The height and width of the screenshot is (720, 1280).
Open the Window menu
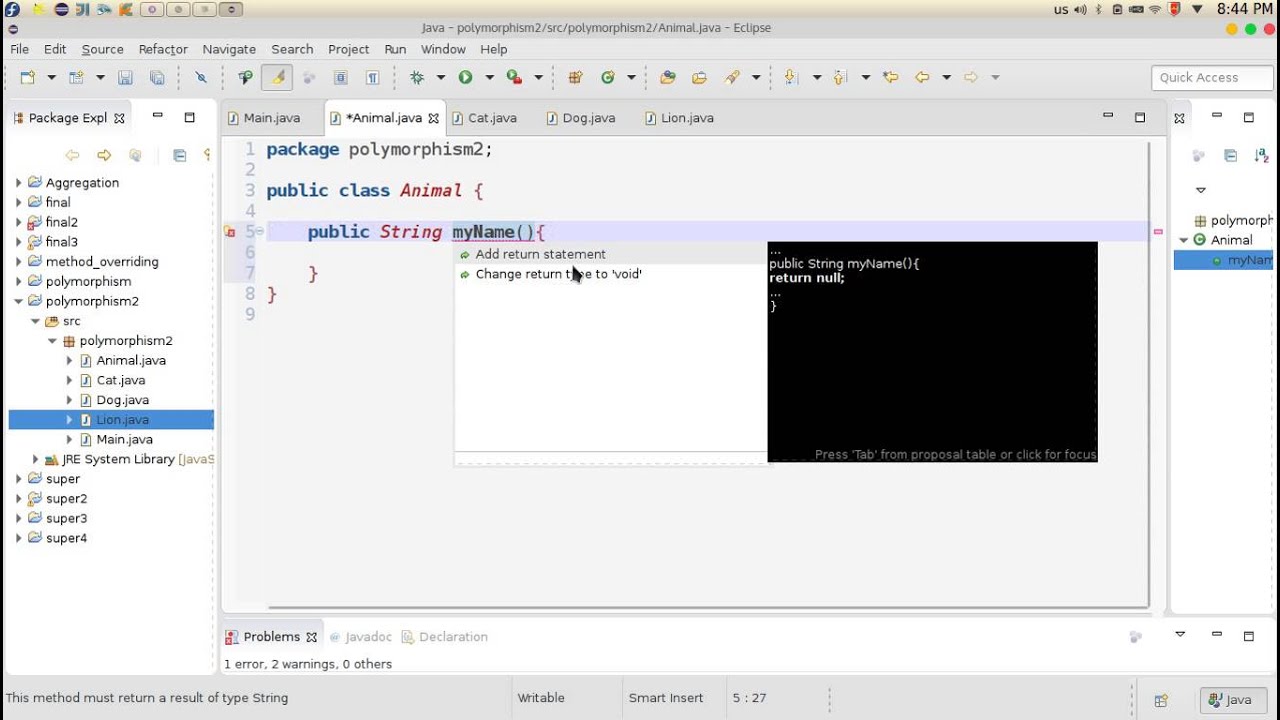(443, 49)
